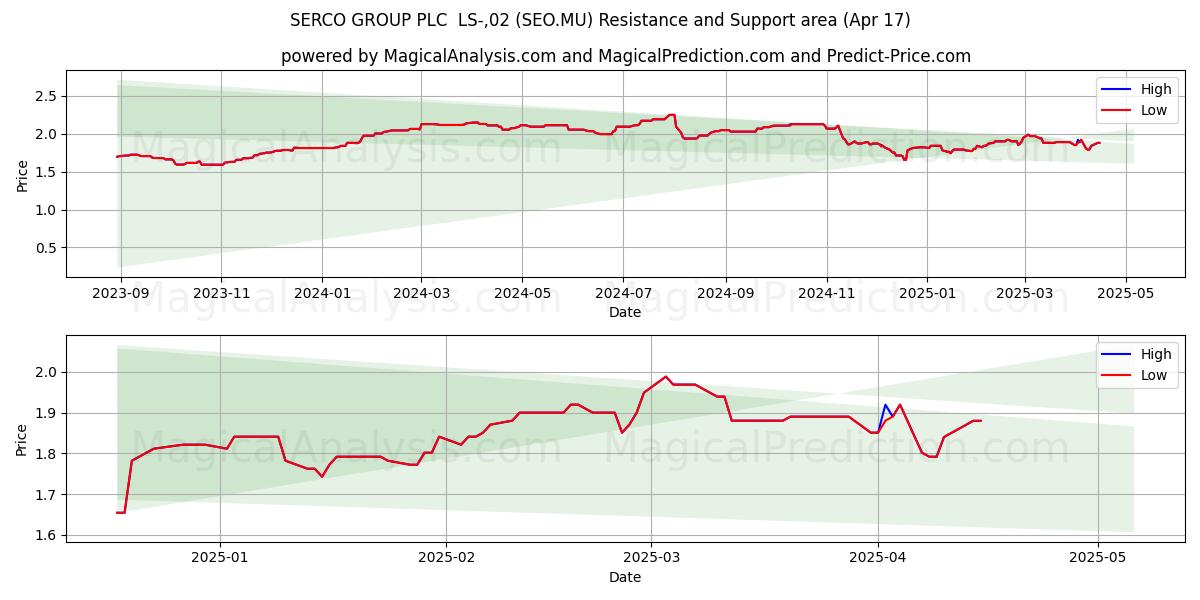Click the 'Date' axis label under the bottom chart
Viewport: 1200px width, 600px height.
pyautogui.click(x=625, y=577)
